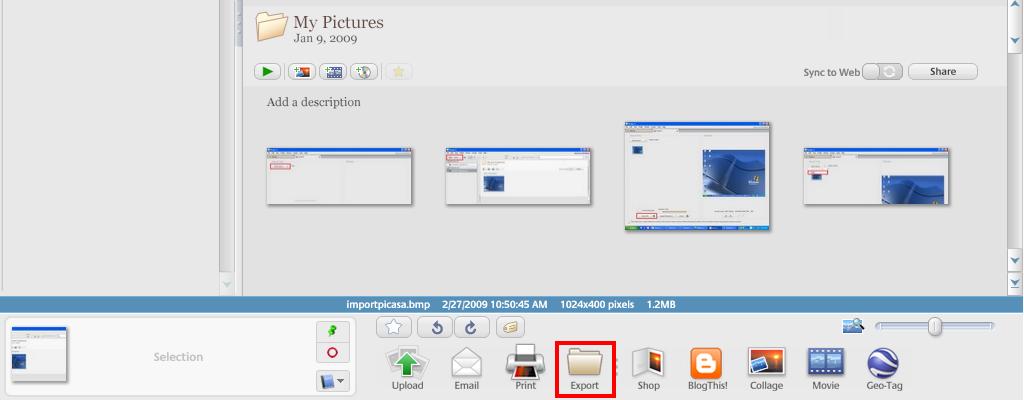Play the folder slideshow with the green arrow
This screenshot has height=400, width=1024.
click(267, 72)
